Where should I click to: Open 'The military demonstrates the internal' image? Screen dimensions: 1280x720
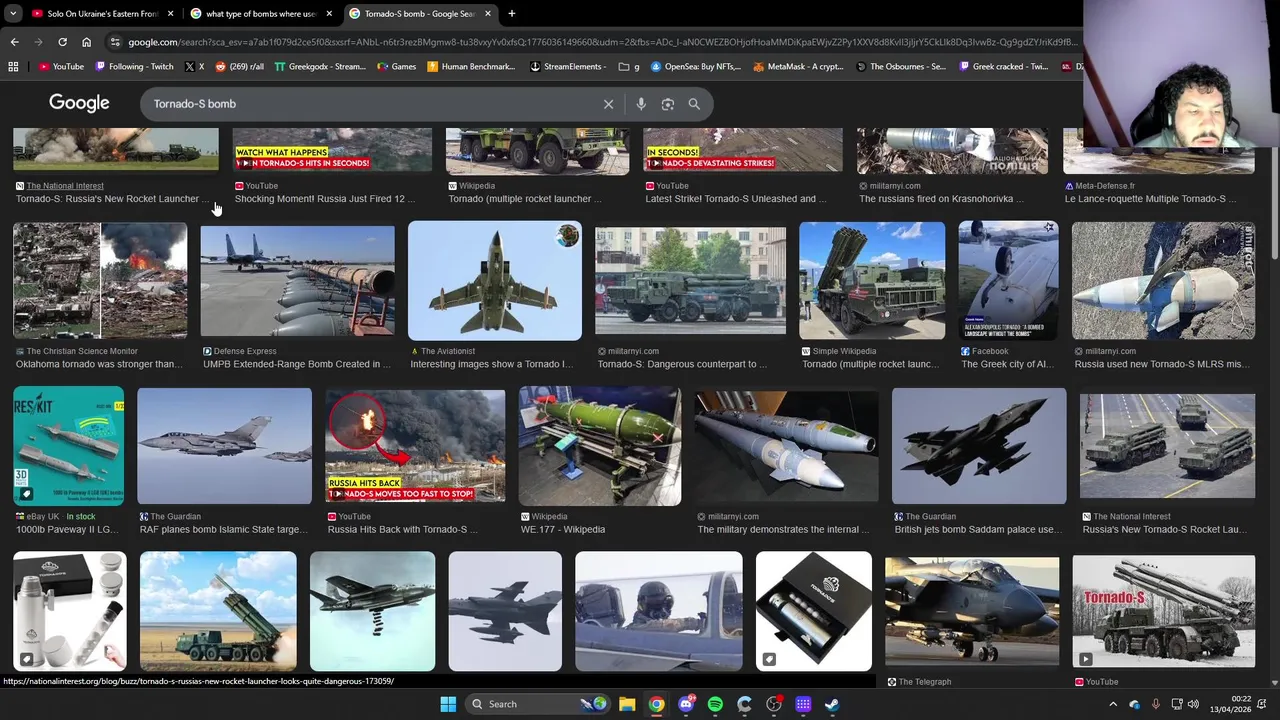(786, 446)
